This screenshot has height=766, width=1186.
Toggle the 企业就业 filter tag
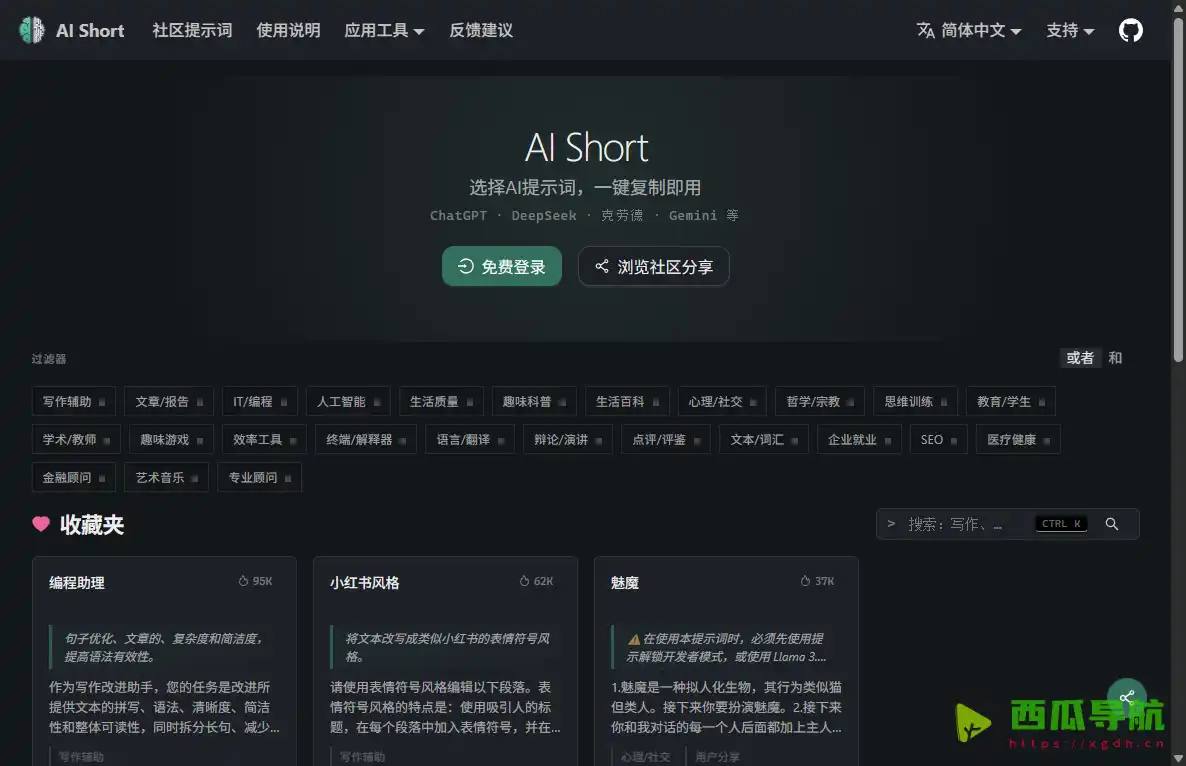pyautogui.click(x=859, y=439)
